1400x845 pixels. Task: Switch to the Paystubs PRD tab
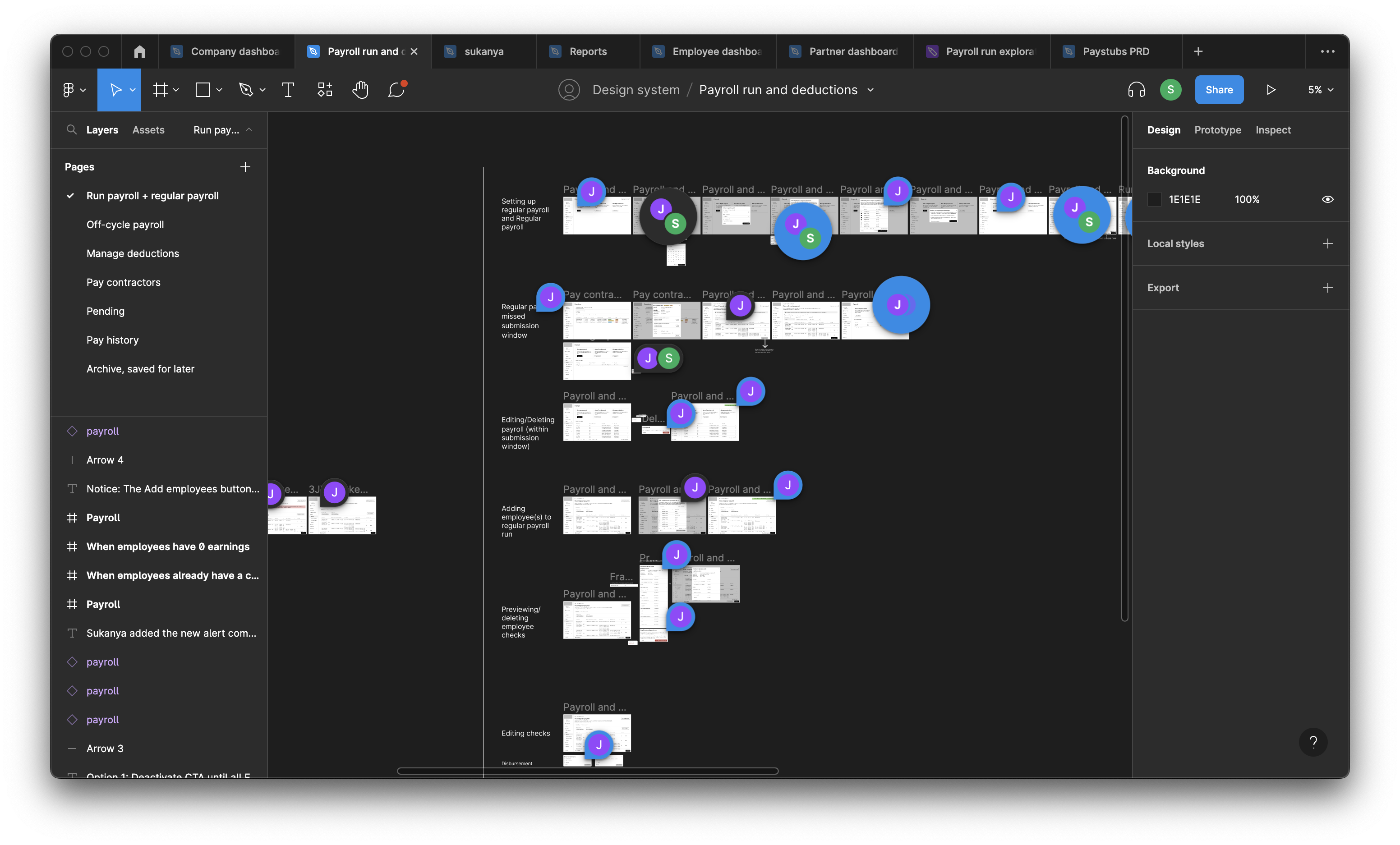click(x=1116, y=52)
